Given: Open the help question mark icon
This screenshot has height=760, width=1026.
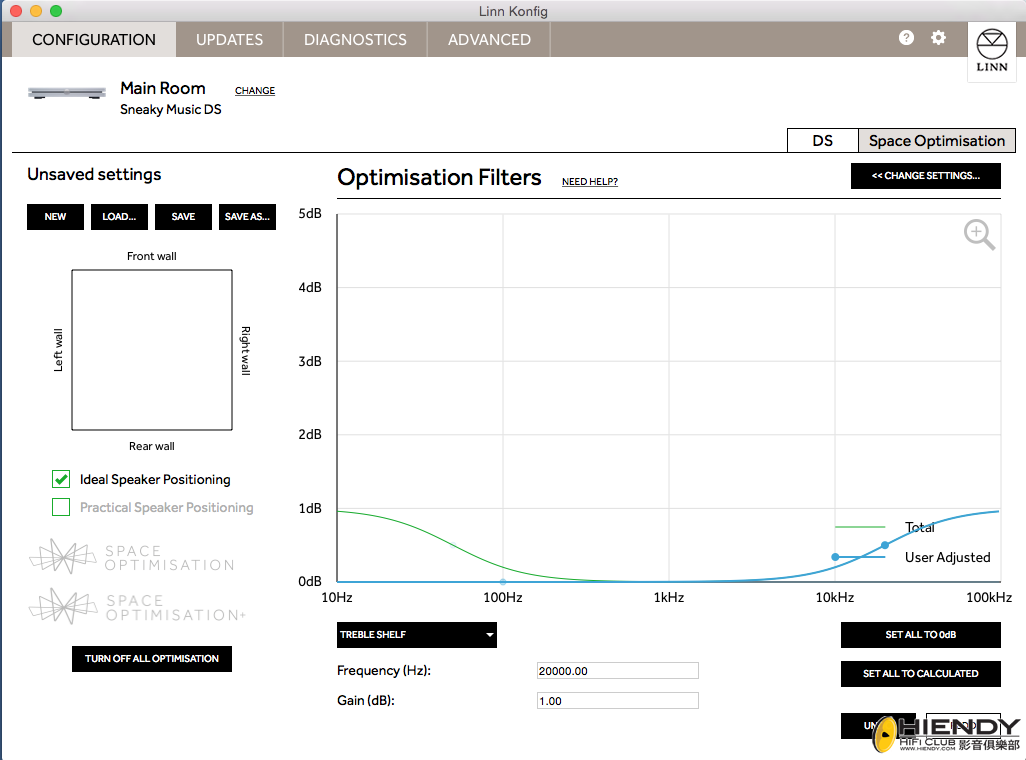Looking at the screenshot, I should point(906,38).
